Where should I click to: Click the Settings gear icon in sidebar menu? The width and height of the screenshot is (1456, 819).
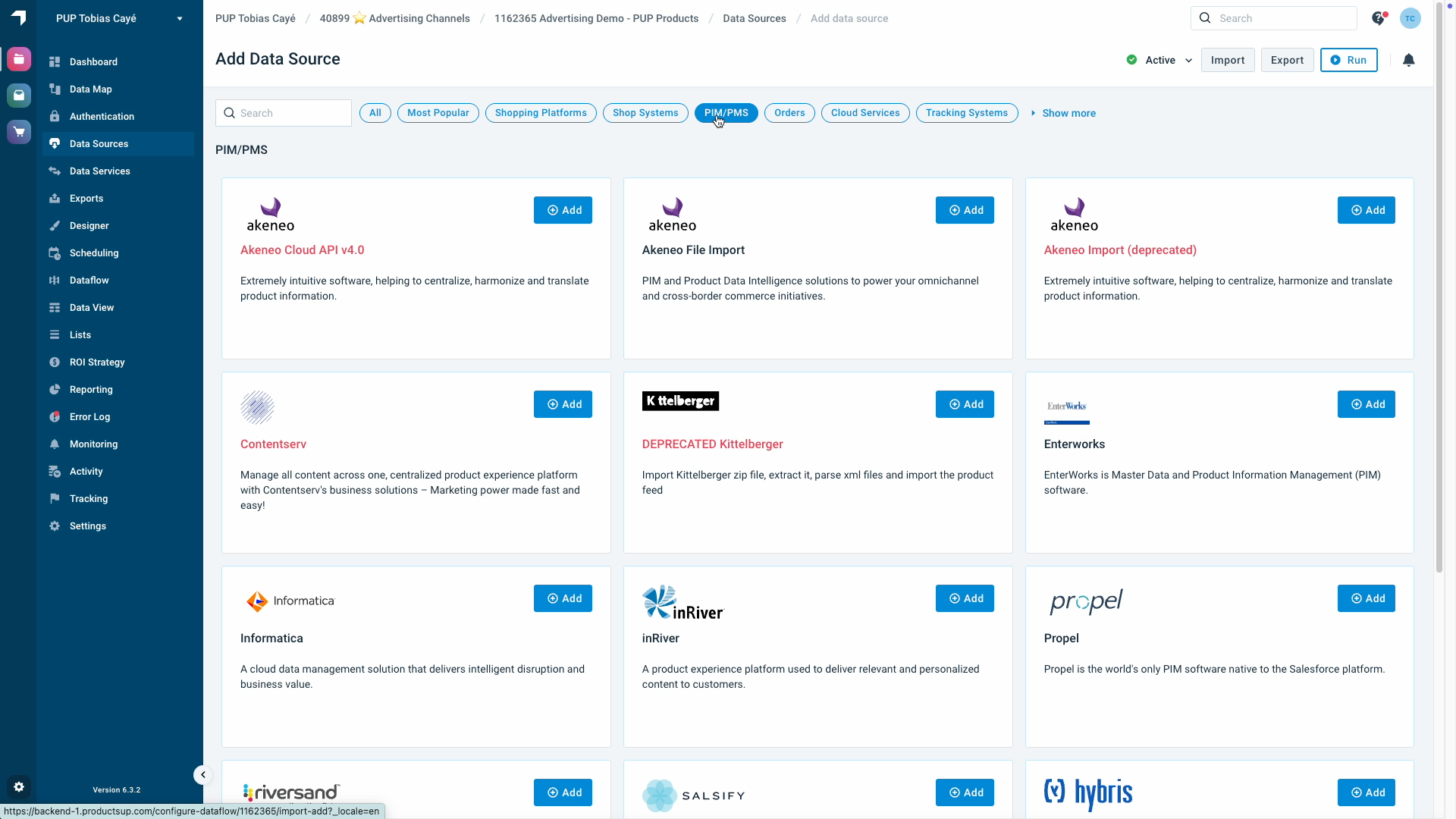coord(55,526)
